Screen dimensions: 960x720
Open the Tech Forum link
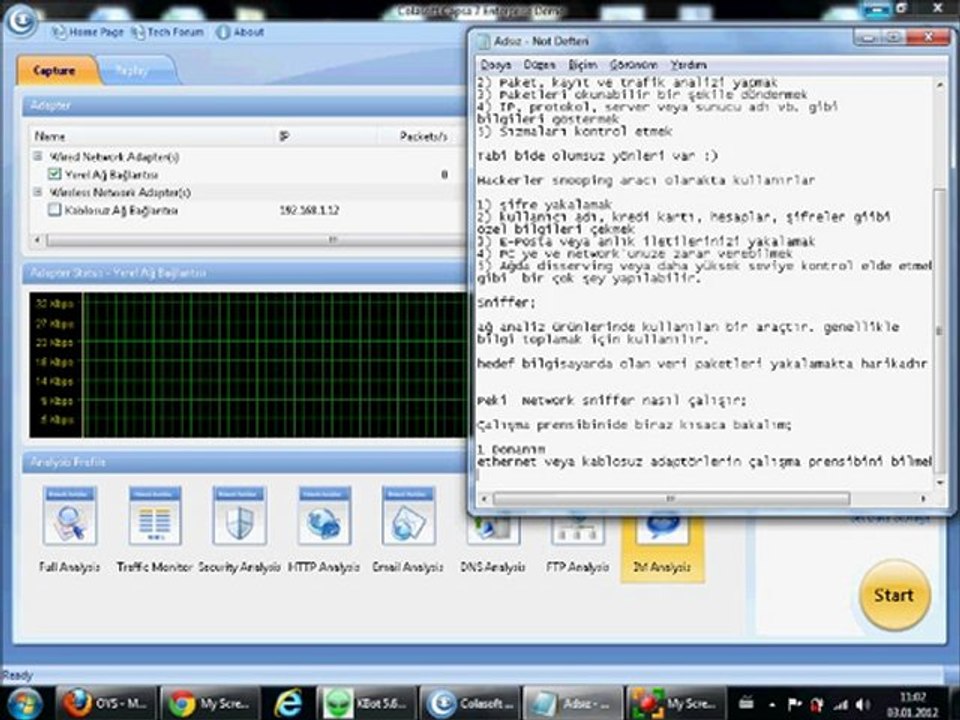click(168, 32)
